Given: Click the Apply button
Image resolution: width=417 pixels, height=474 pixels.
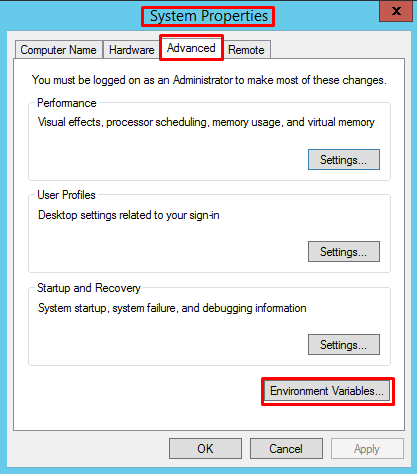Looking at the screenshot, I should tap(367, 449).
